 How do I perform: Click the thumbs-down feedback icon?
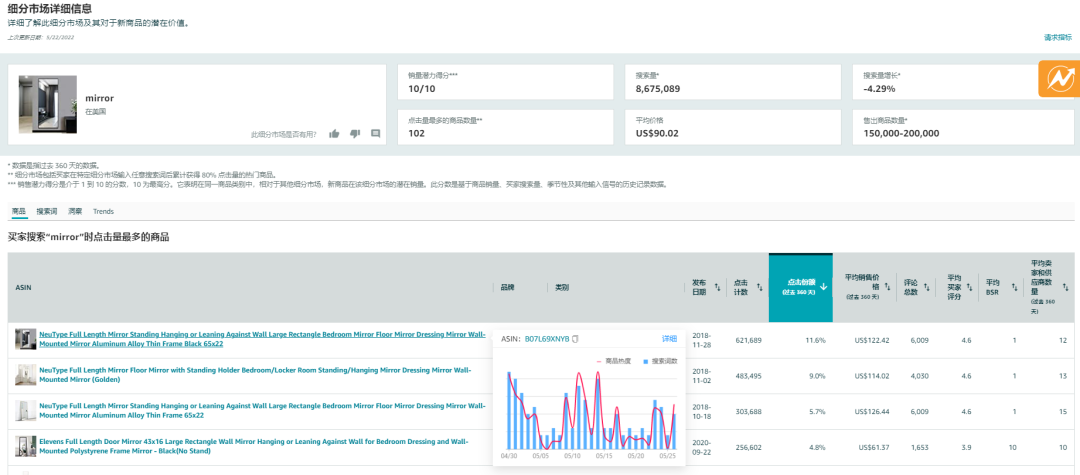click(355, 134)
